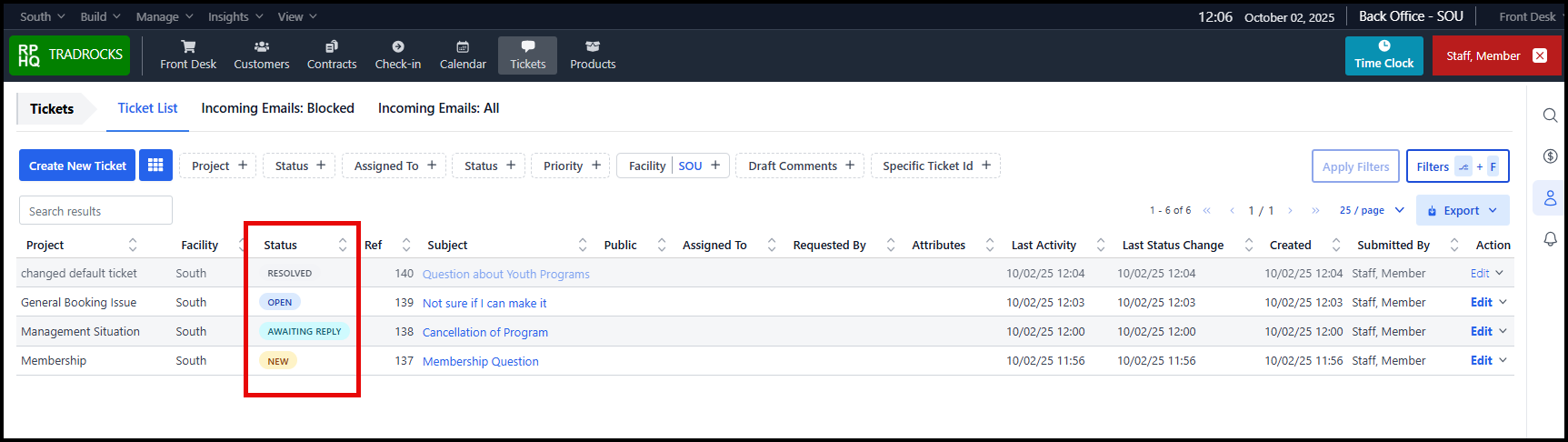Open the Check-in page

coord(397,55)
